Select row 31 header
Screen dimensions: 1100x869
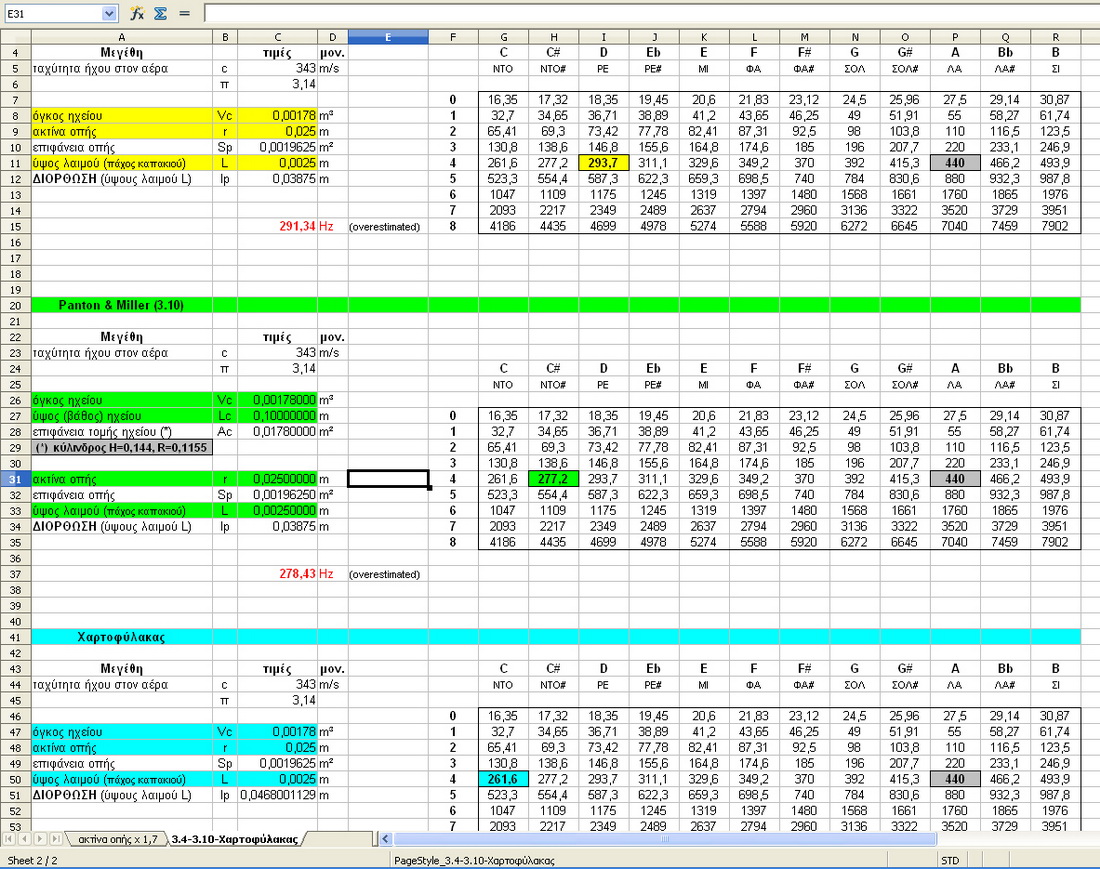click(15, 479)
